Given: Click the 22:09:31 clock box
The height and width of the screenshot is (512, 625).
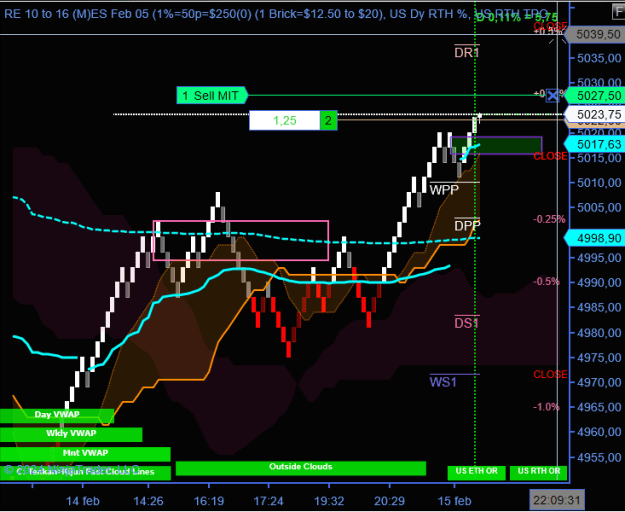Looking at the screenshot, I should click(557, 500).
